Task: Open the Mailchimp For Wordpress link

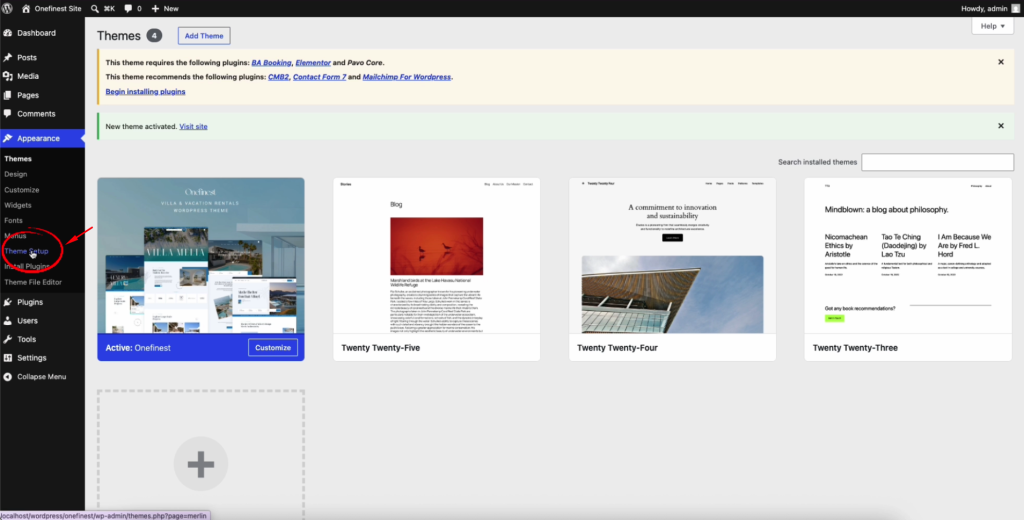Action: point(407,77)
